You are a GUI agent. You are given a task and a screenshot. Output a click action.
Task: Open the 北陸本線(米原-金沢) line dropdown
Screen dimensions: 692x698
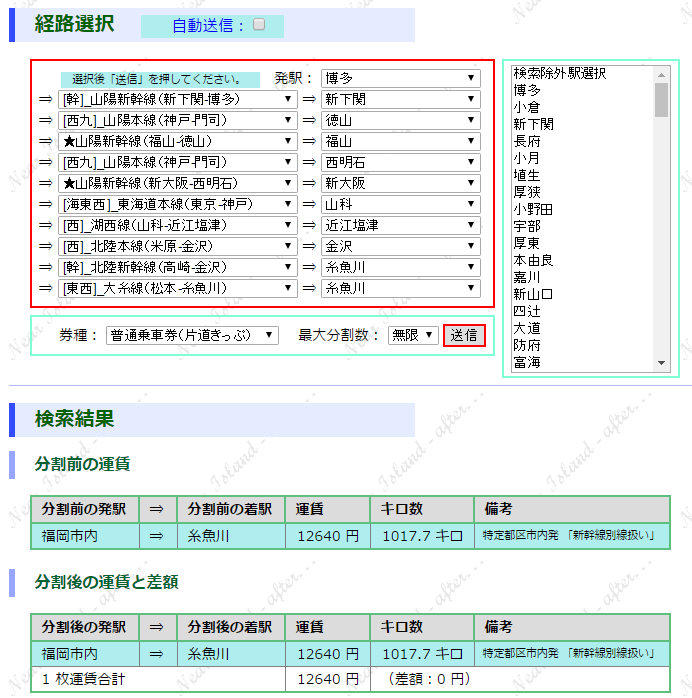(178, 246)
